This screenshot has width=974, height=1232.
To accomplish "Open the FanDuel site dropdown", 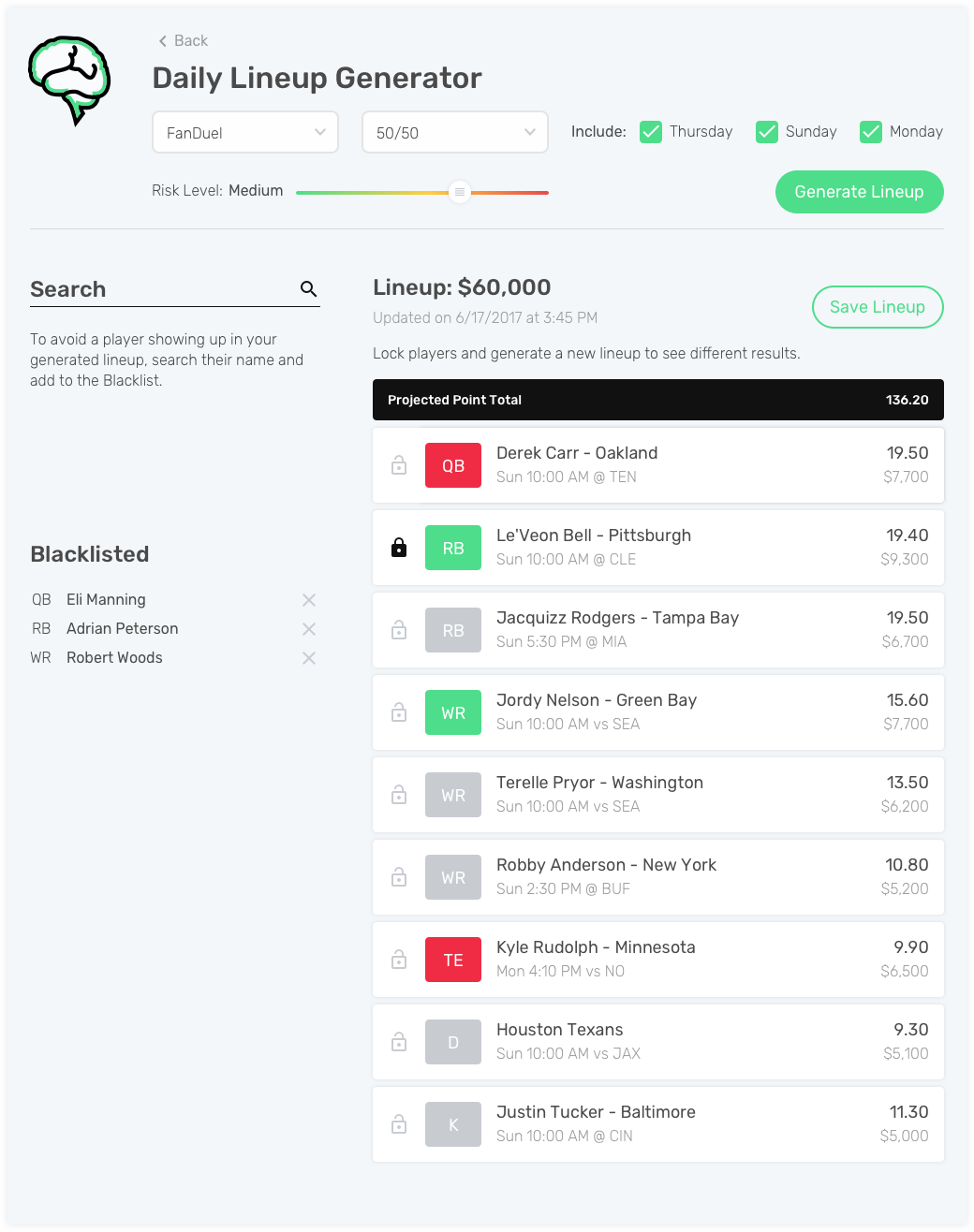I will pyautogui.click(x=245, y=132).
